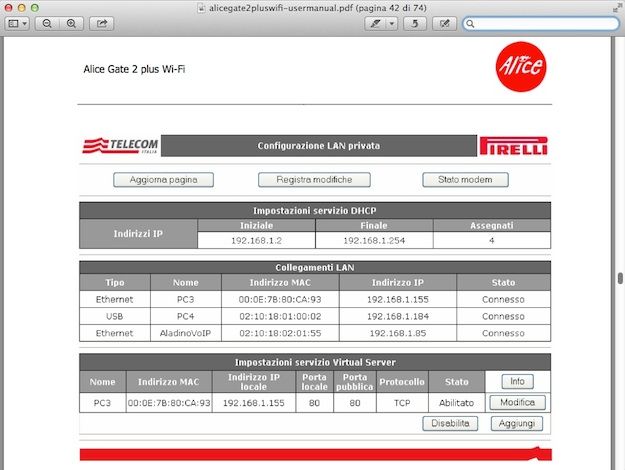Viewport: 625px width, 470px height.
Task: Click the Aggiungi button
Action: [x=517, y=423]
